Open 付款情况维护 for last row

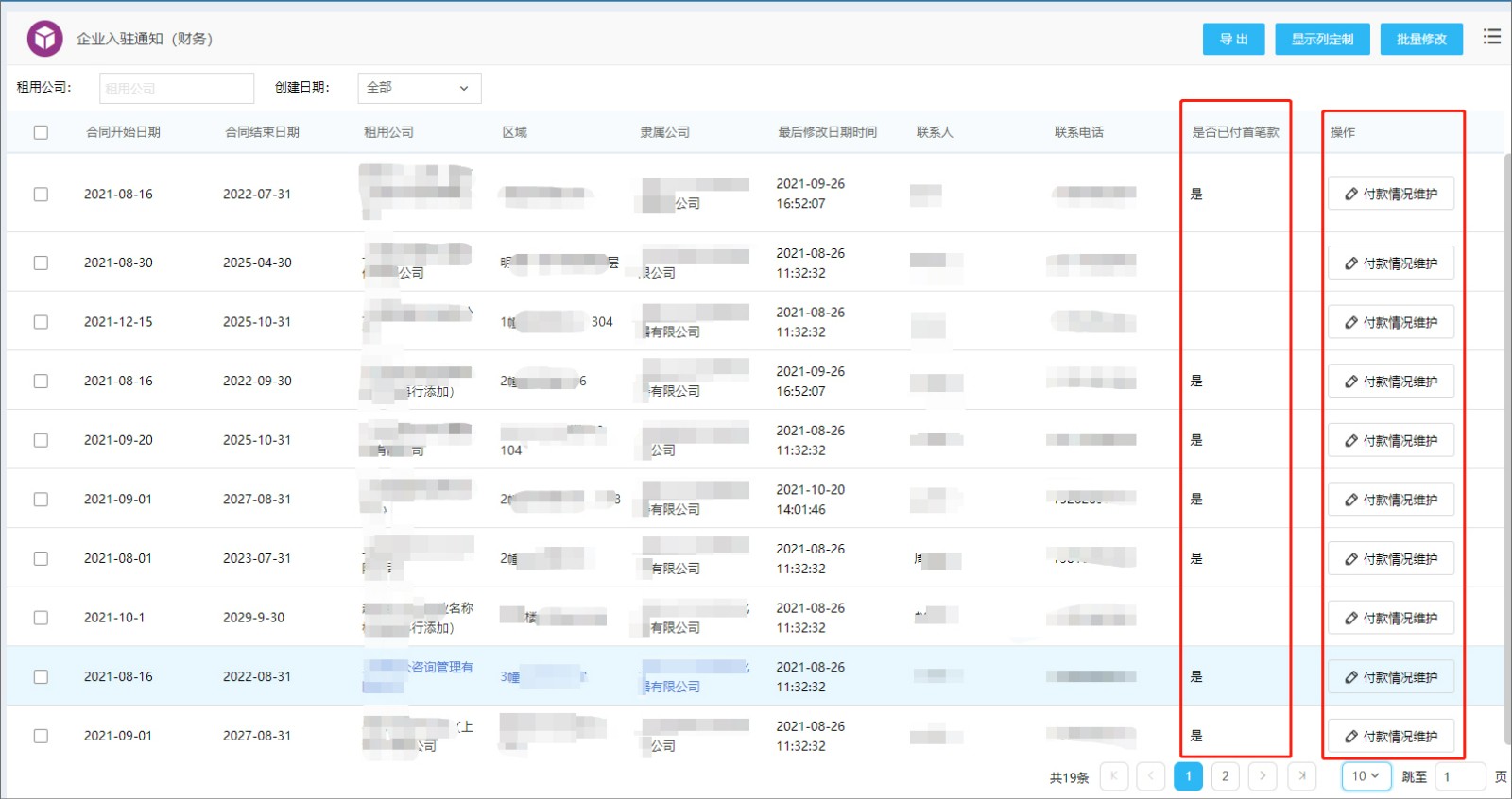tap(1391, 736)
